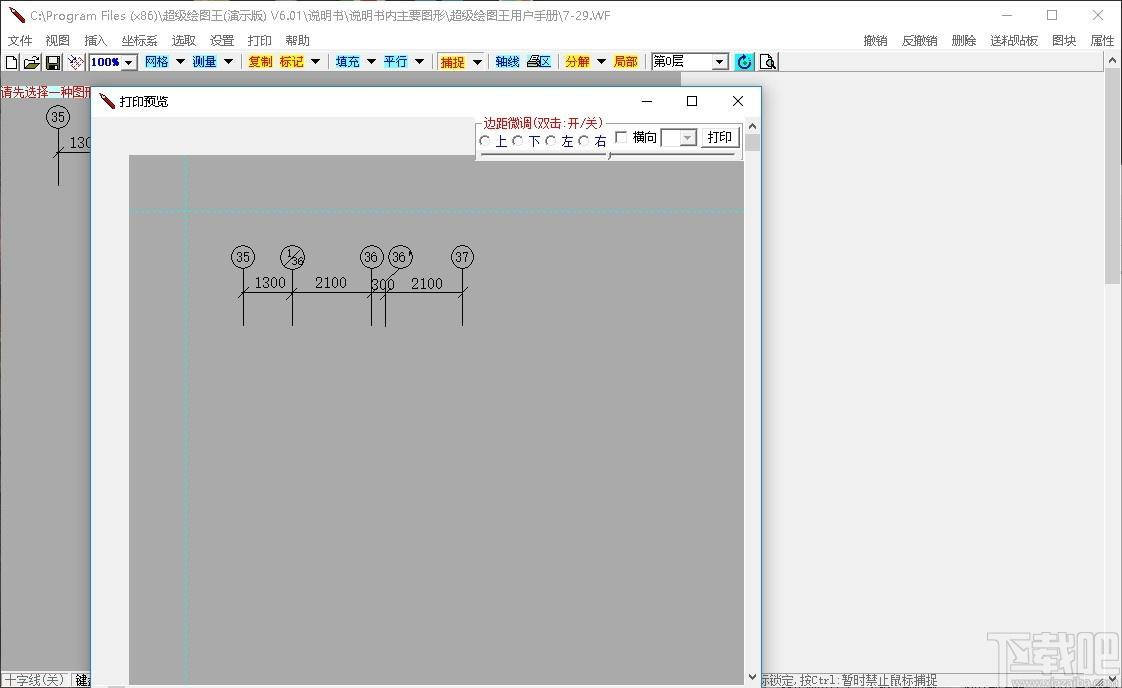Click the refresh redraw icon

point(744,62)
